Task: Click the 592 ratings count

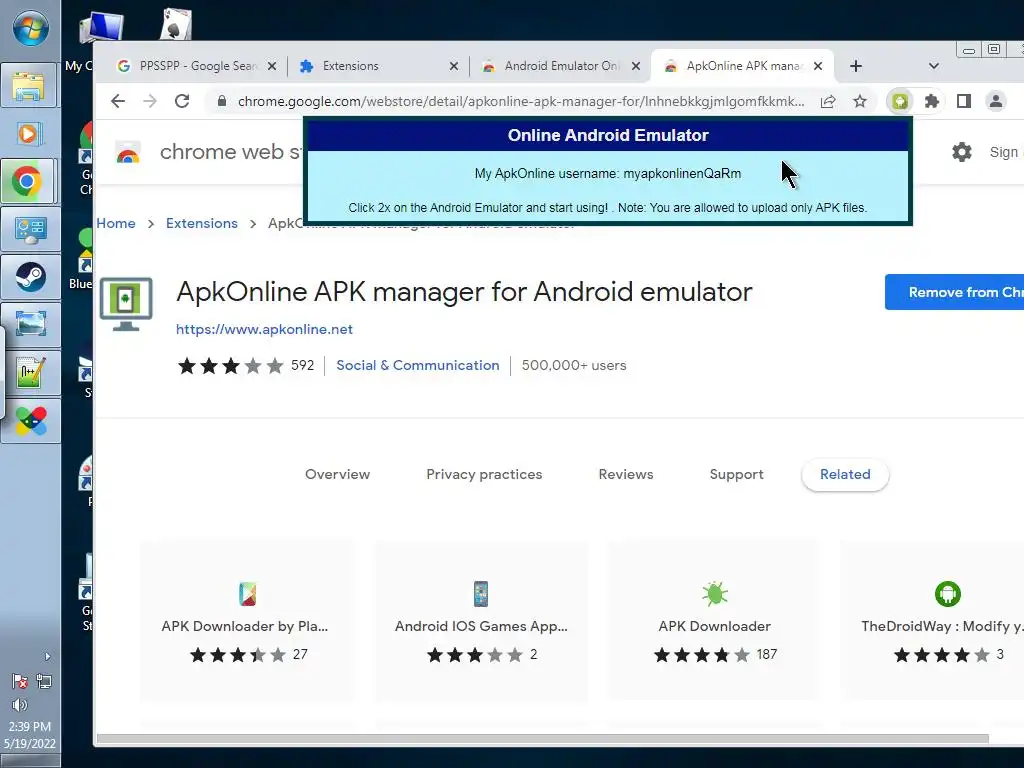Action: 302,365
